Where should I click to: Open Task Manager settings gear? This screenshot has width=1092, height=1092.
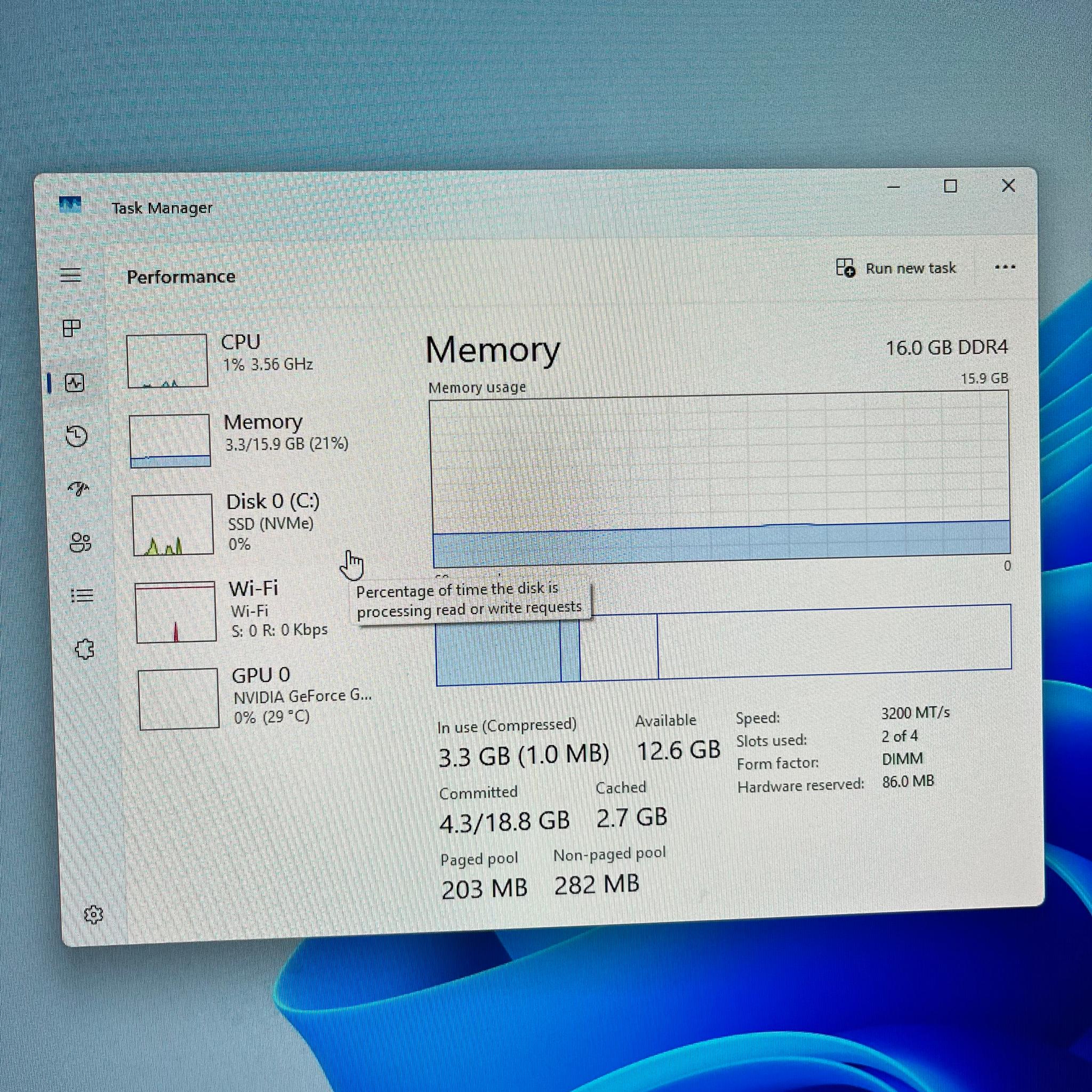tap(94, 914)
